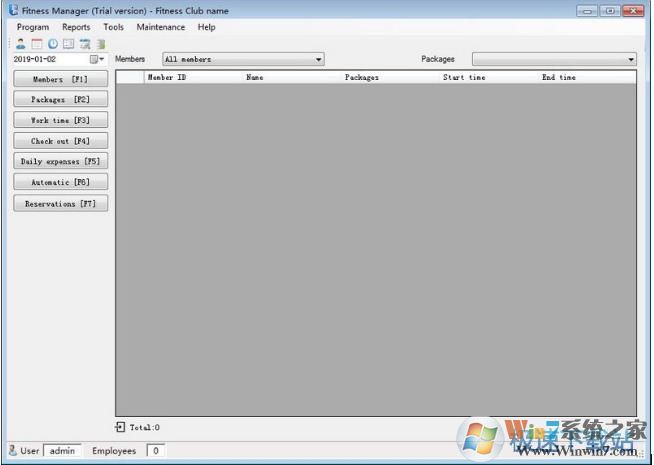The height and width of the screenshot is (465, 654).
Task: Open the Tools menu
Action: (x=113, y=27)
